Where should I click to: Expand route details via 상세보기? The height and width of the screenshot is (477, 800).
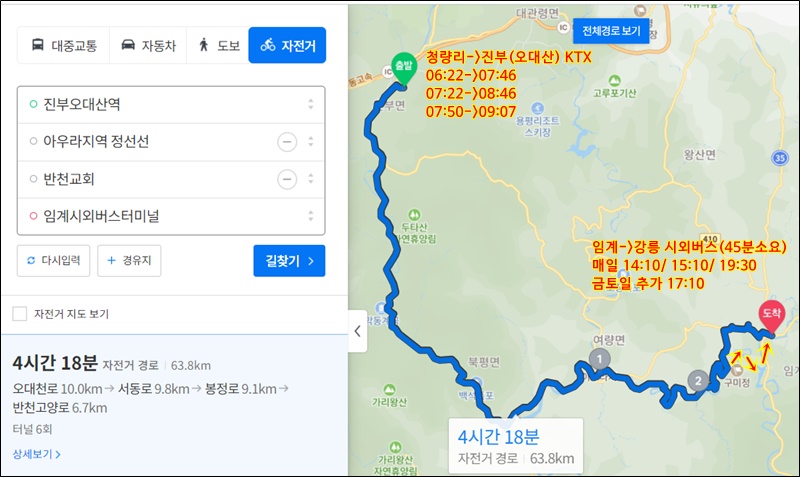[37, 454]
